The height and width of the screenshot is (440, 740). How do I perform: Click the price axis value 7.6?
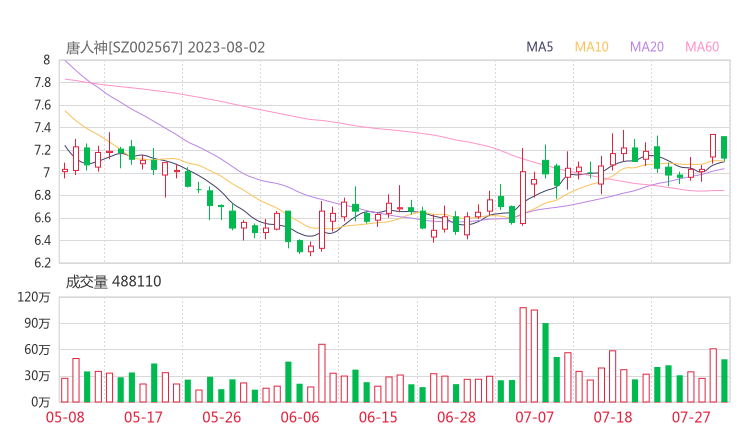[42, 105]
